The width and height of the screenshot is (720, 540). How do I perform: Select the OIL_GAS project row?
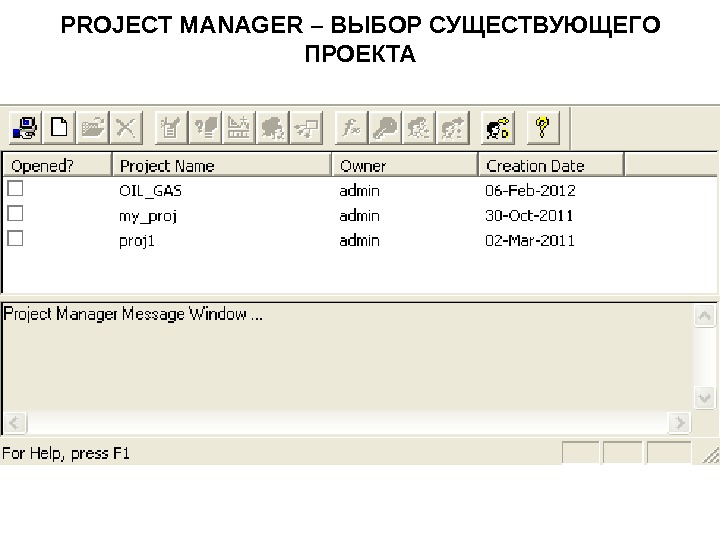[x=151, y=190]
